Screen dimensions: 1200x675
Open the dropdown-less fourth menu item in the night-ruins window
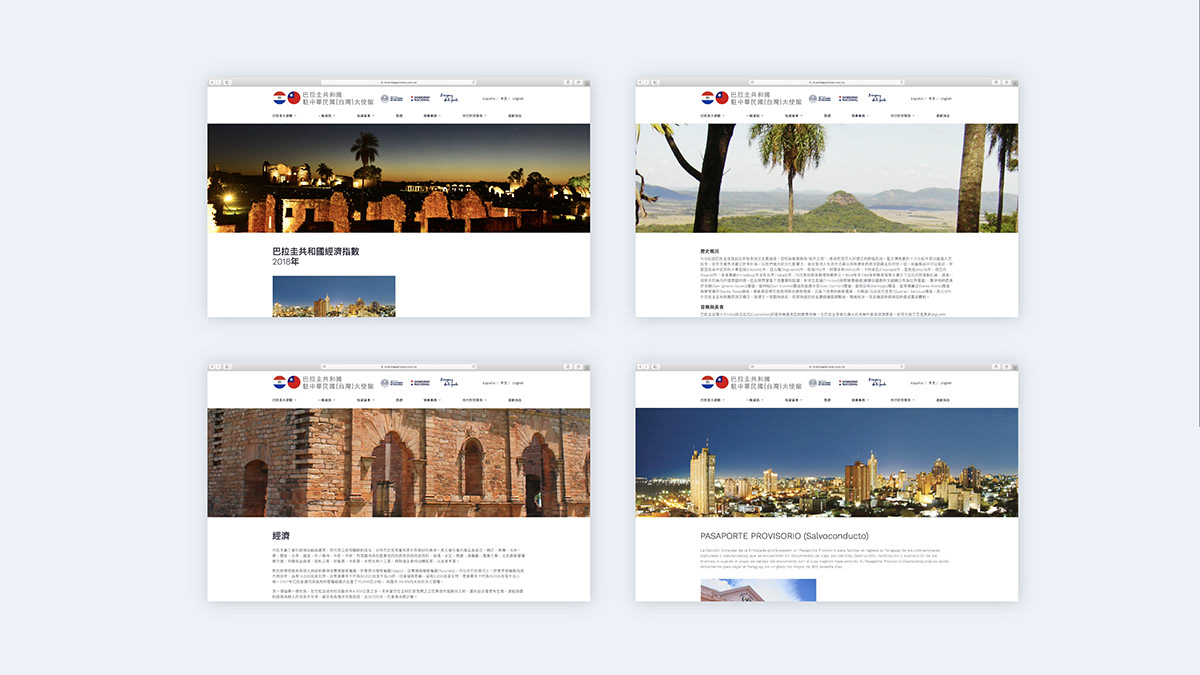[x=400, y=116]
